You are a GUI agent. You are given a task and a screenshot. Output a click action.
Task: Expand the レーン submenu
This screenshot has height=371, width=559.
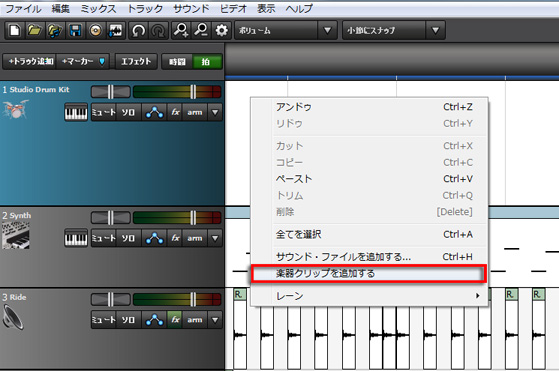pyautogui.click(x=369, y=295)
